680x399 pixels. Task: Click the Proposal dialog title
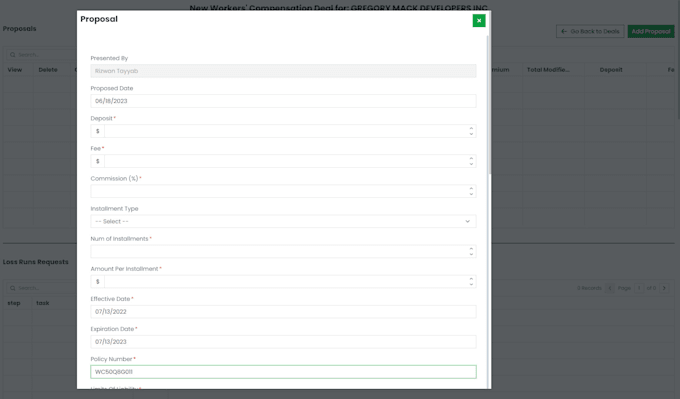(99, 19)
